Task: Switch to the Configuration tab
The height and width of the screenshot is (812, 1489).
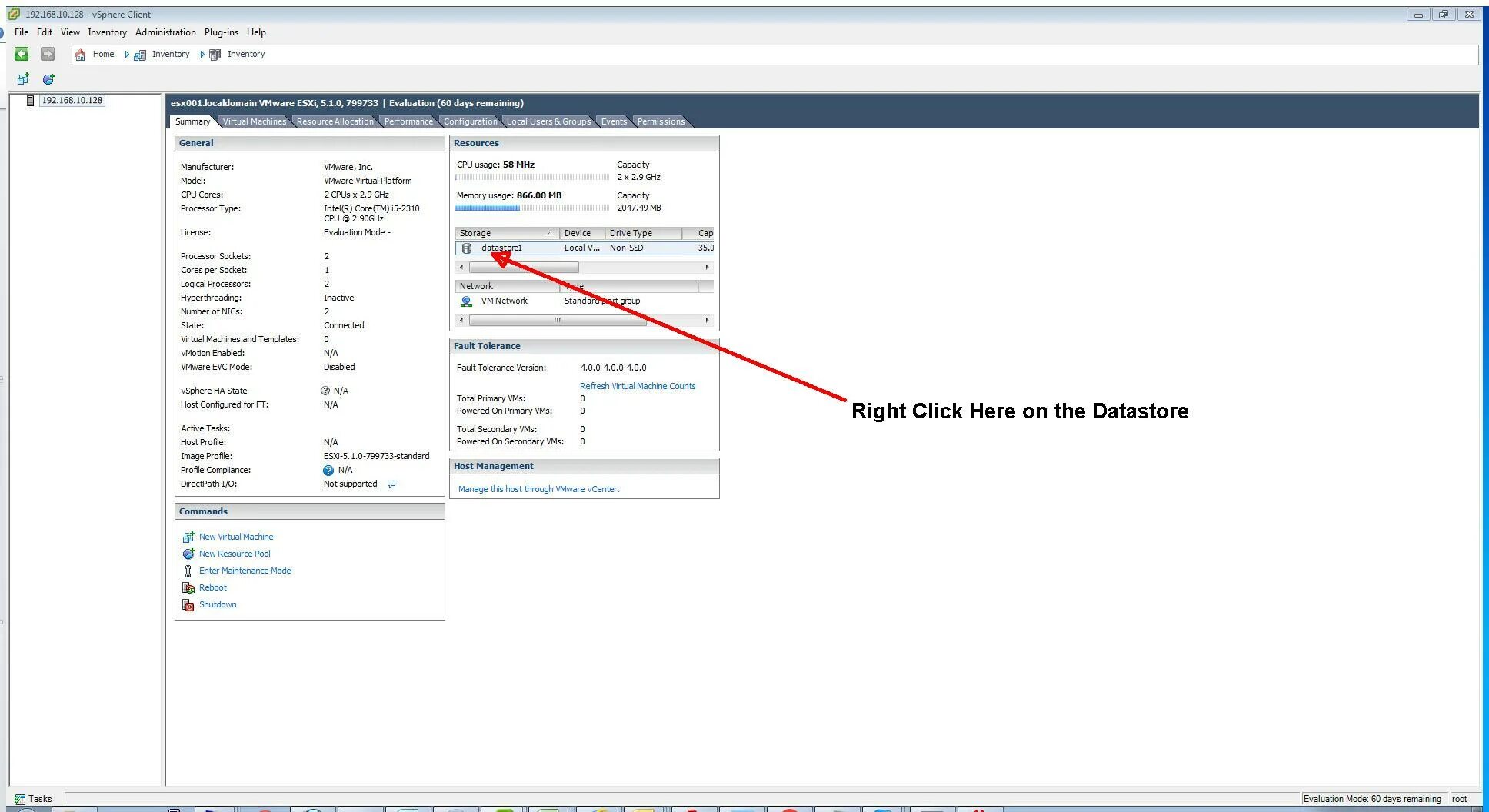Action: tap(471, 121)
